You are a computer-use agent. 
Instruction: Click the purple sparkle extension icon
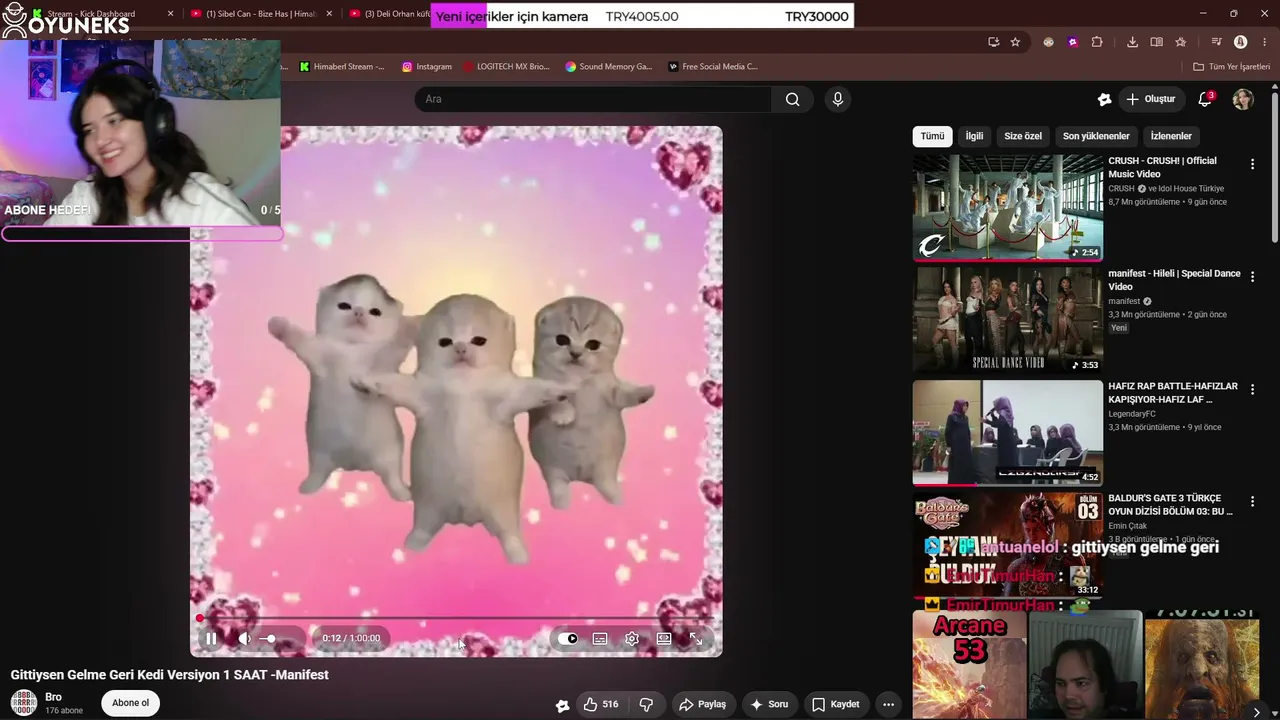1073,42
